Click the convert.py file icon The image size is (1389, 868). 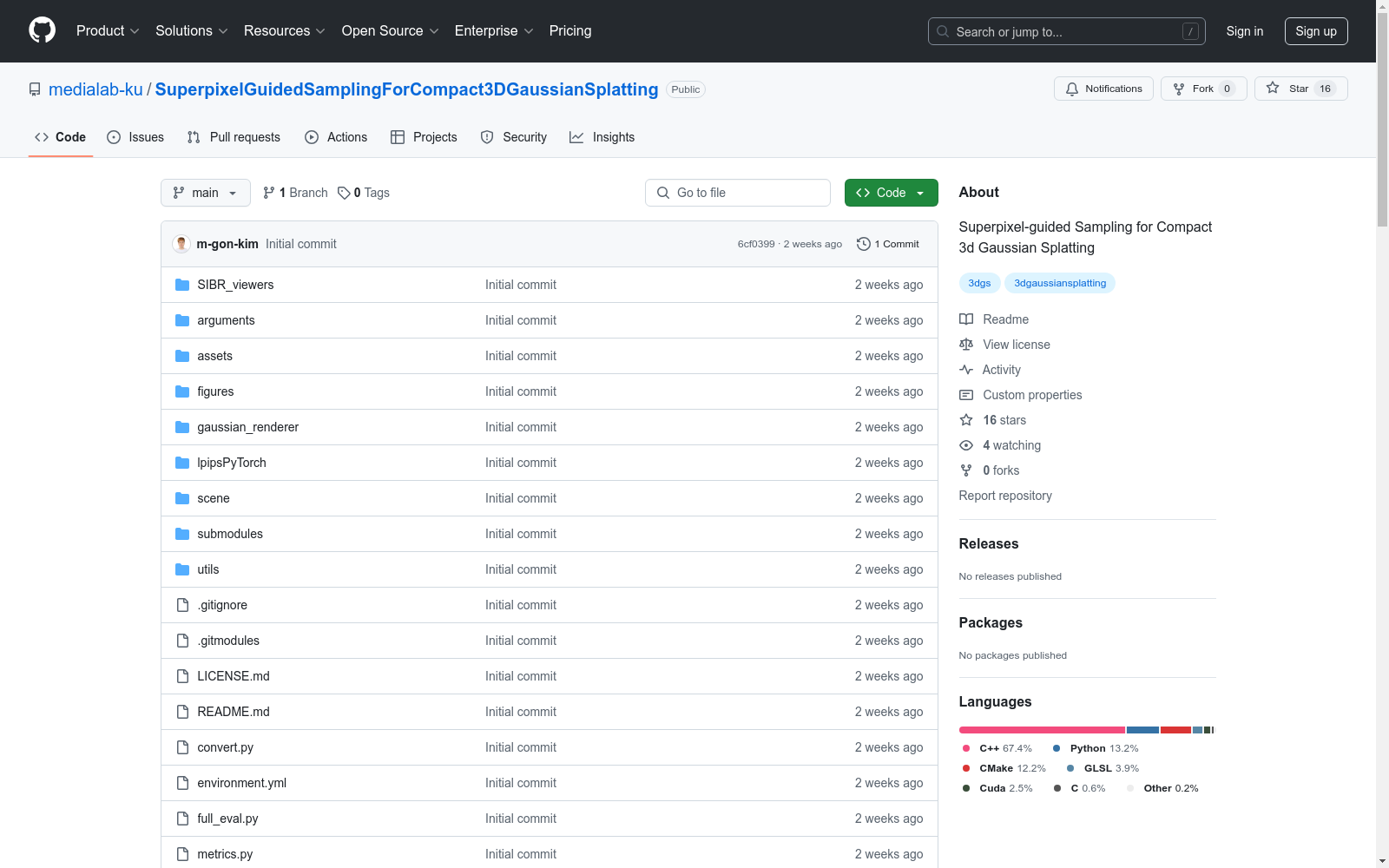(x=182, y=747)
